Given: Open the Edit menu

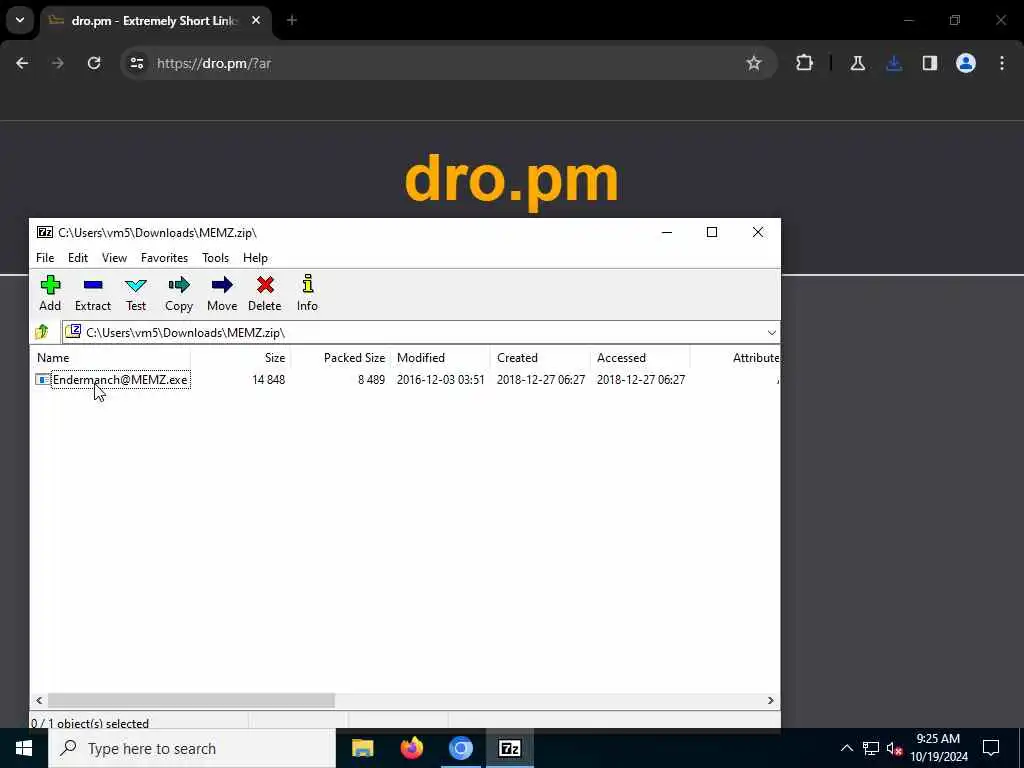Looking at the screenshot, I should point(78,258).
